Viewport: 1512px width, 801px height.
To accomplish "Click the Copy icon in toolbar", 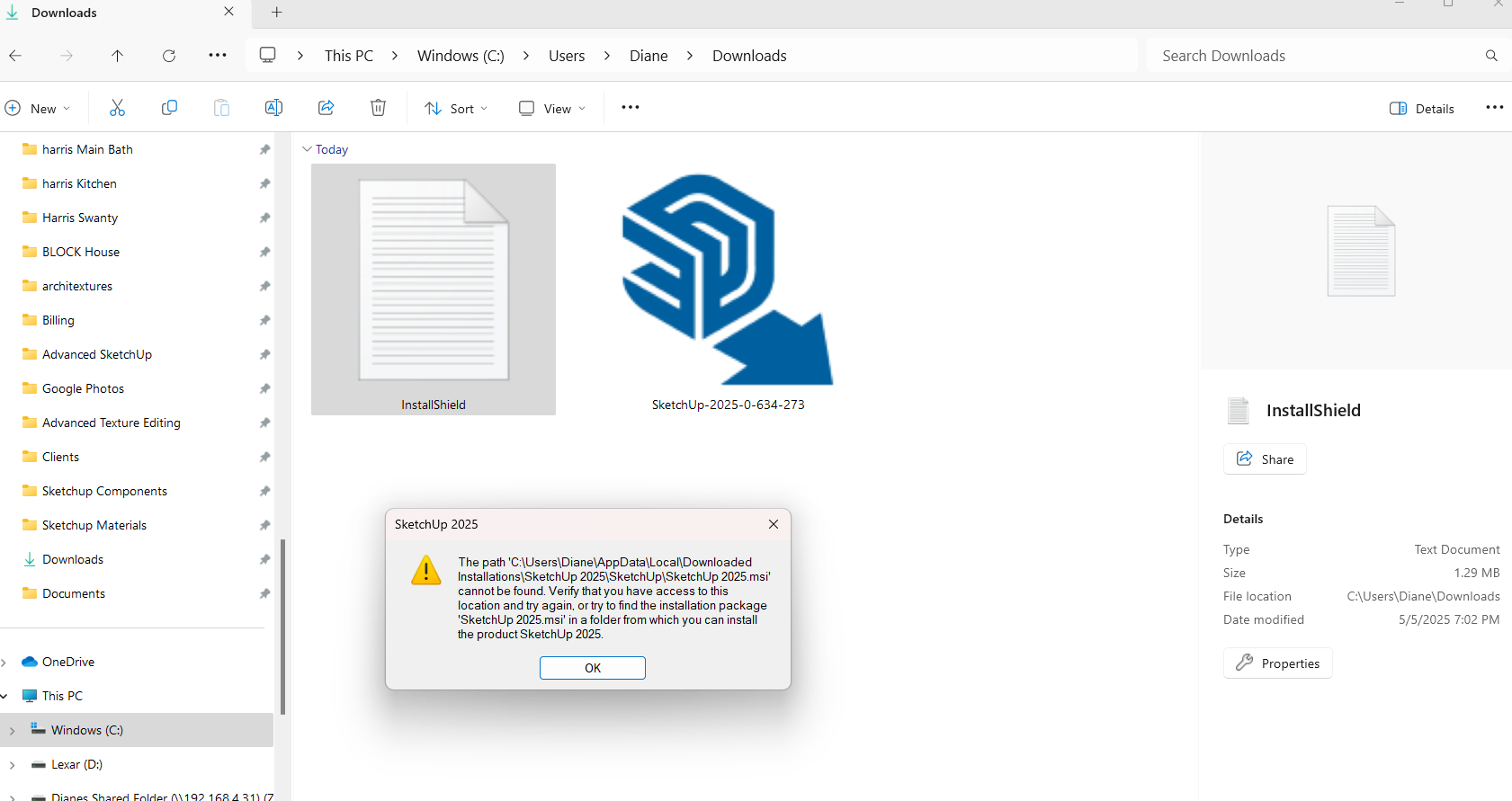I will (169, 108).
